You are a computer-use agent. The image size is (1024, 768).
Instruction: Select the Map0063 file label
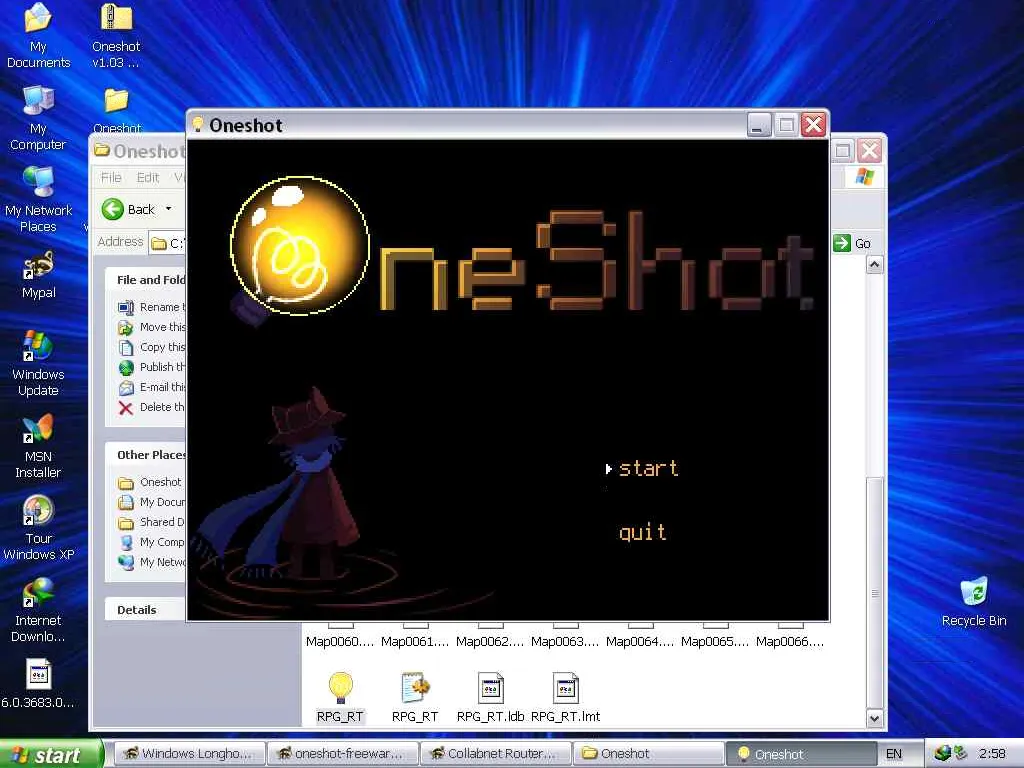click(565, 641)
